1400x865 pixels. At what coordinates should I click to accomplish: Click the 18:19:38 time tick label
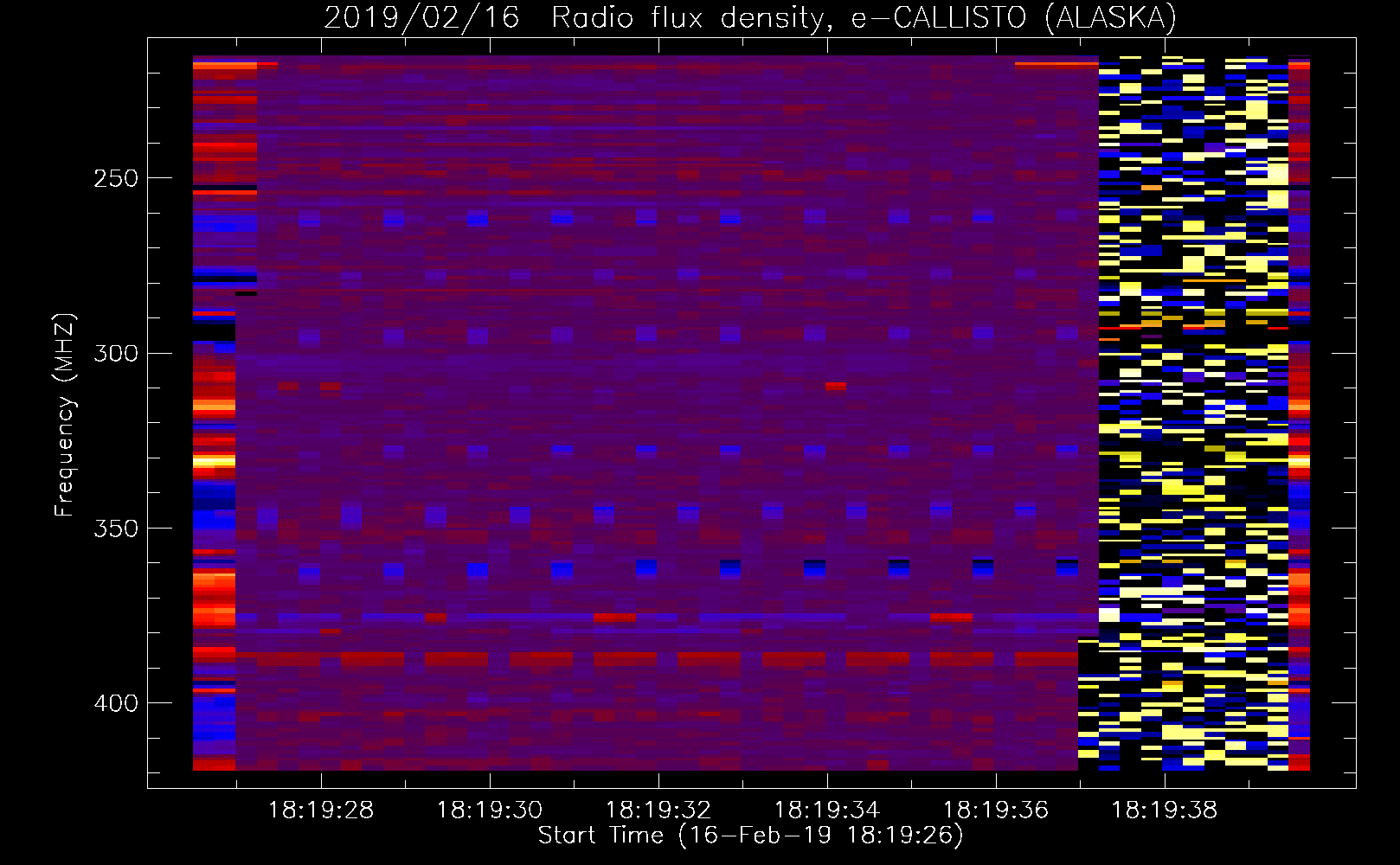click(1165, 810)
